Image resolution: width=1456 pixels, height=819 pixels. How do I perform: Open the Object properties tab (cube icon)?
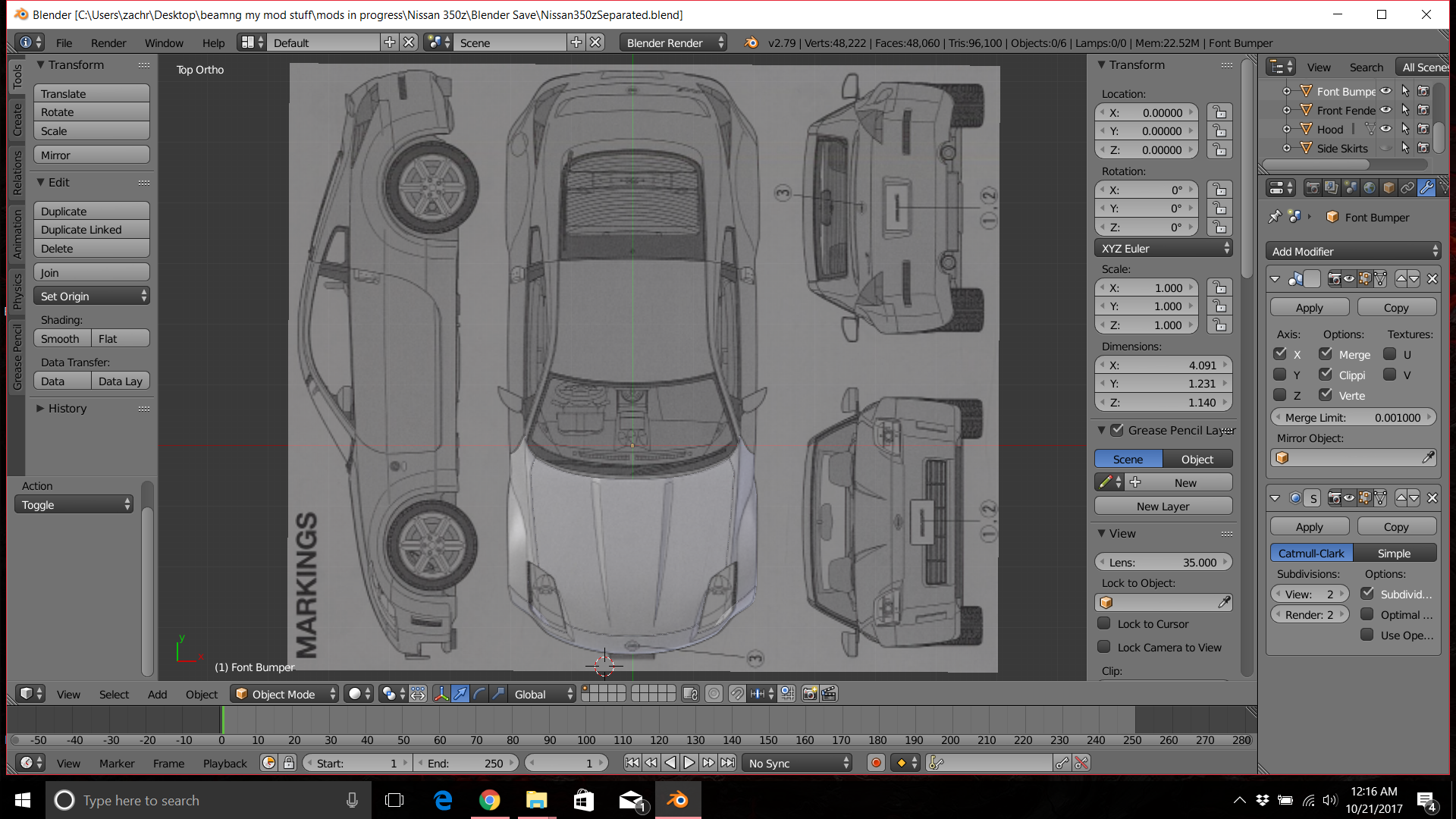[x=1389, y=187]
